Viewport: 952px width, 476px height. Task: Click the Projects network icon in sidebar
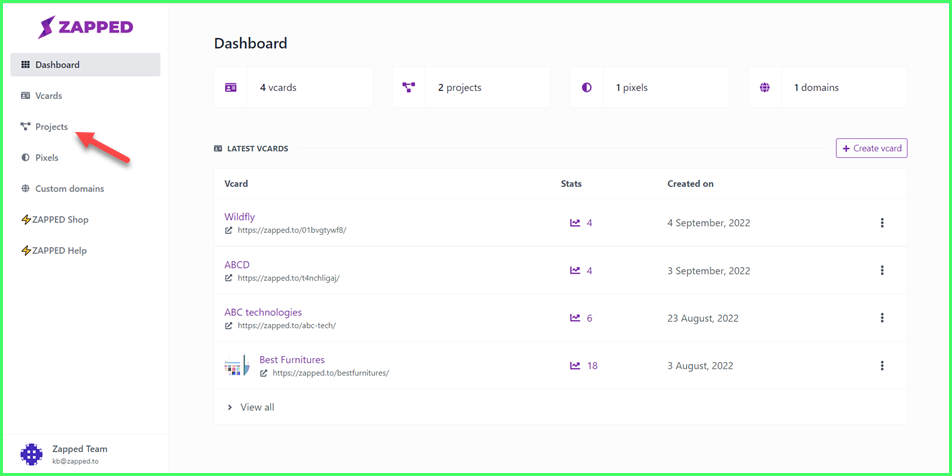tap(26, 126)
